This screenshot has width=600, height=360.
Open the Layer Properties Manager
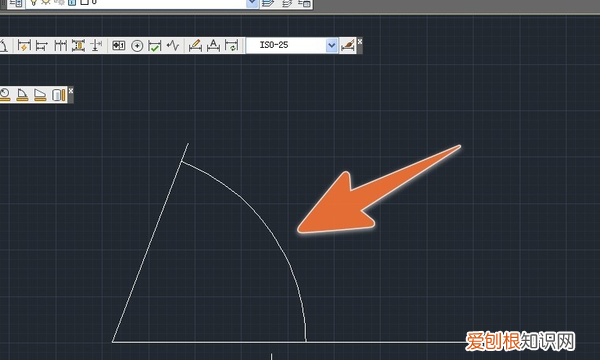(x=16, y=3)
